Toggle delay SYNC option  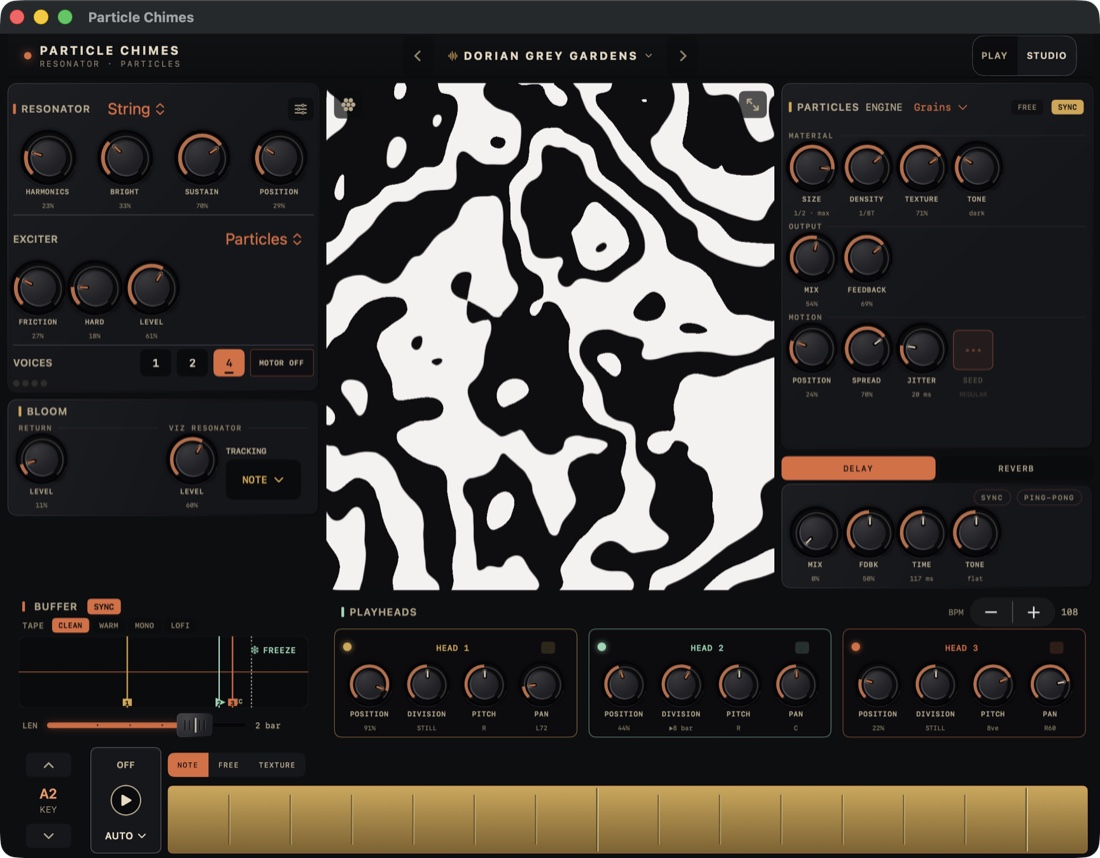point(991,497)
